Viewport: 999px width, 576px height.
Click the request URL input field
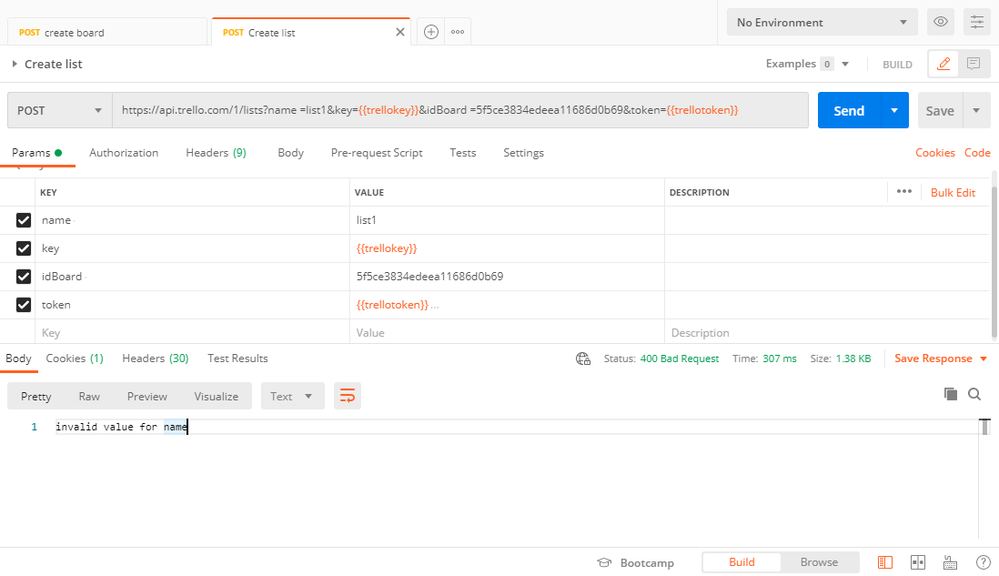coord(461,110)
